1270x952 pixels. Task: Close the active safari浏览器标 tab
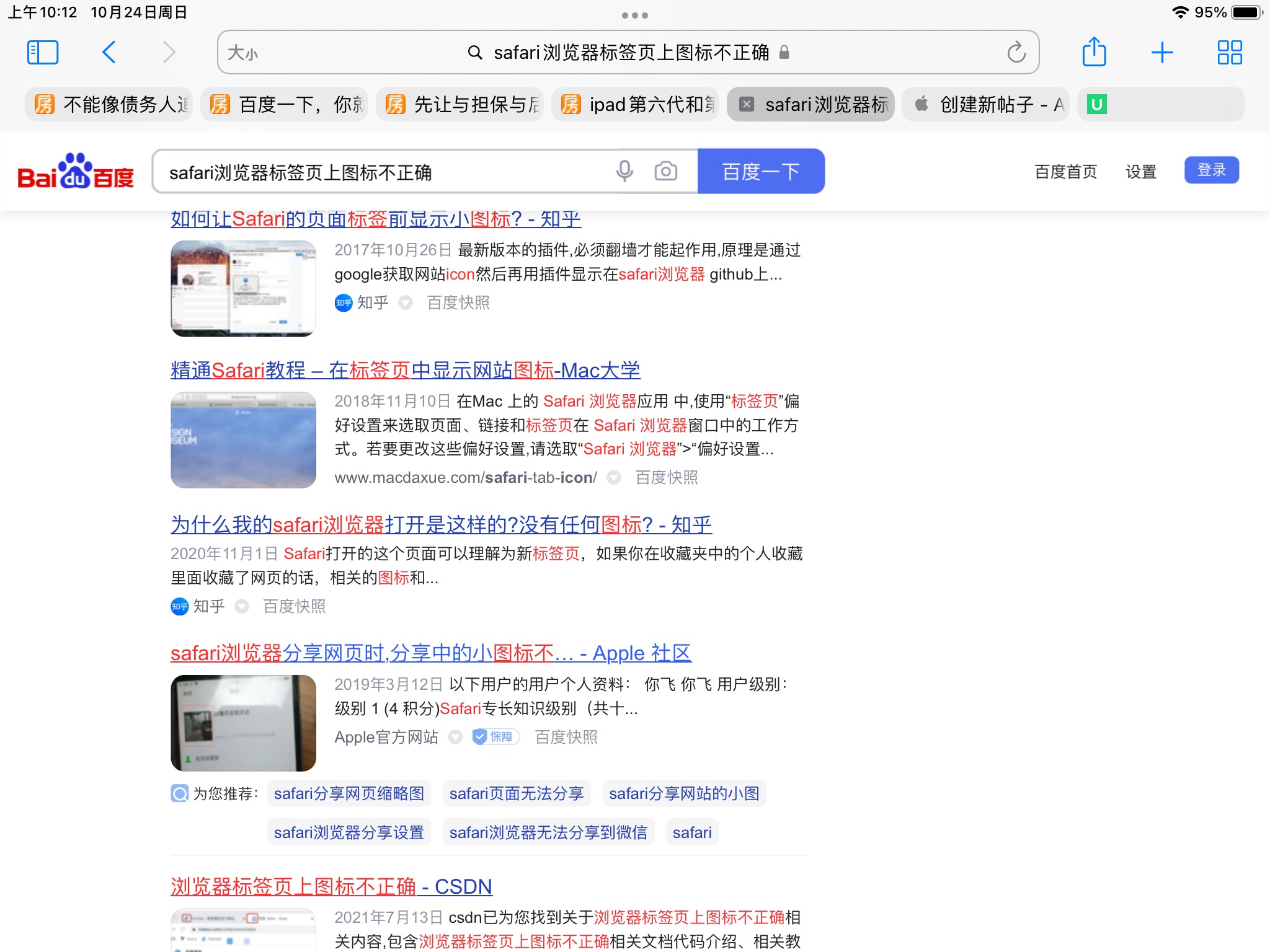coord(747,104)
